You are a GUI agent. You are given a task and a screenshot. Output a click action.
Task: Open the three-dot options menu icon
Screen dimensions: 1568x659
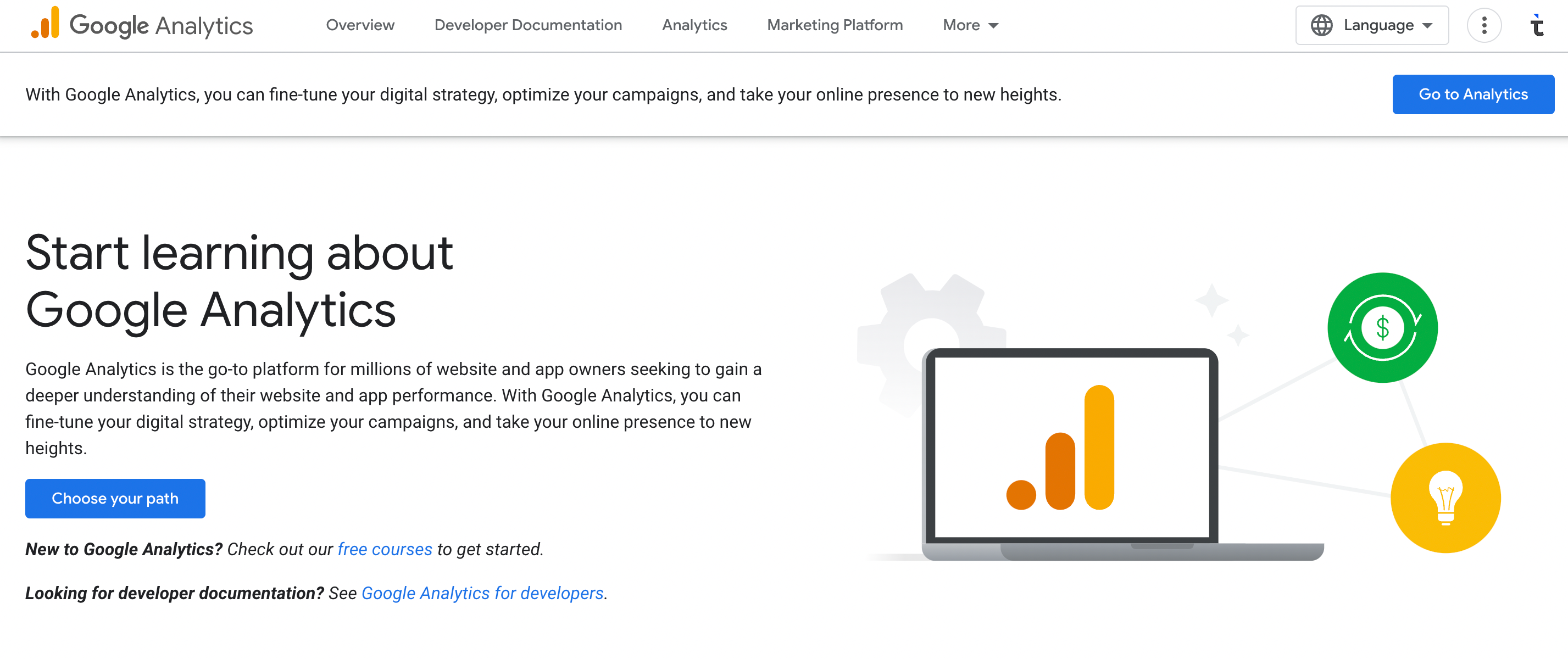(x=1484, y=25)
